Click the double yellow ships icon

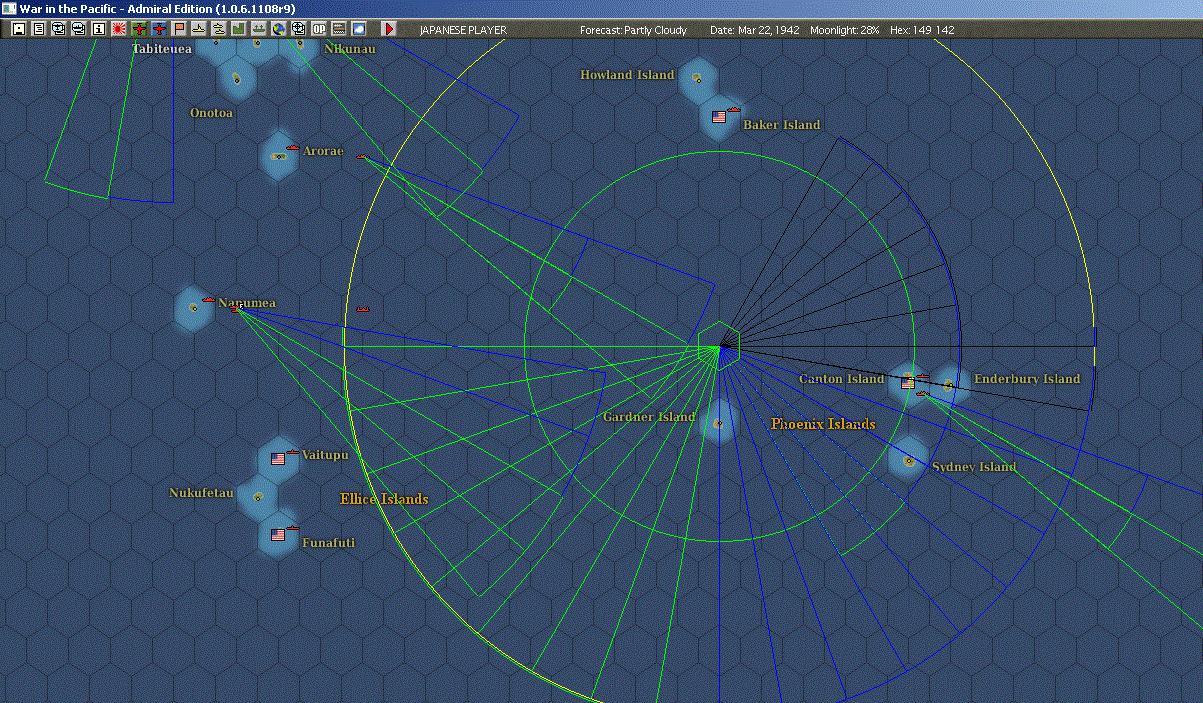coord(219,29)
